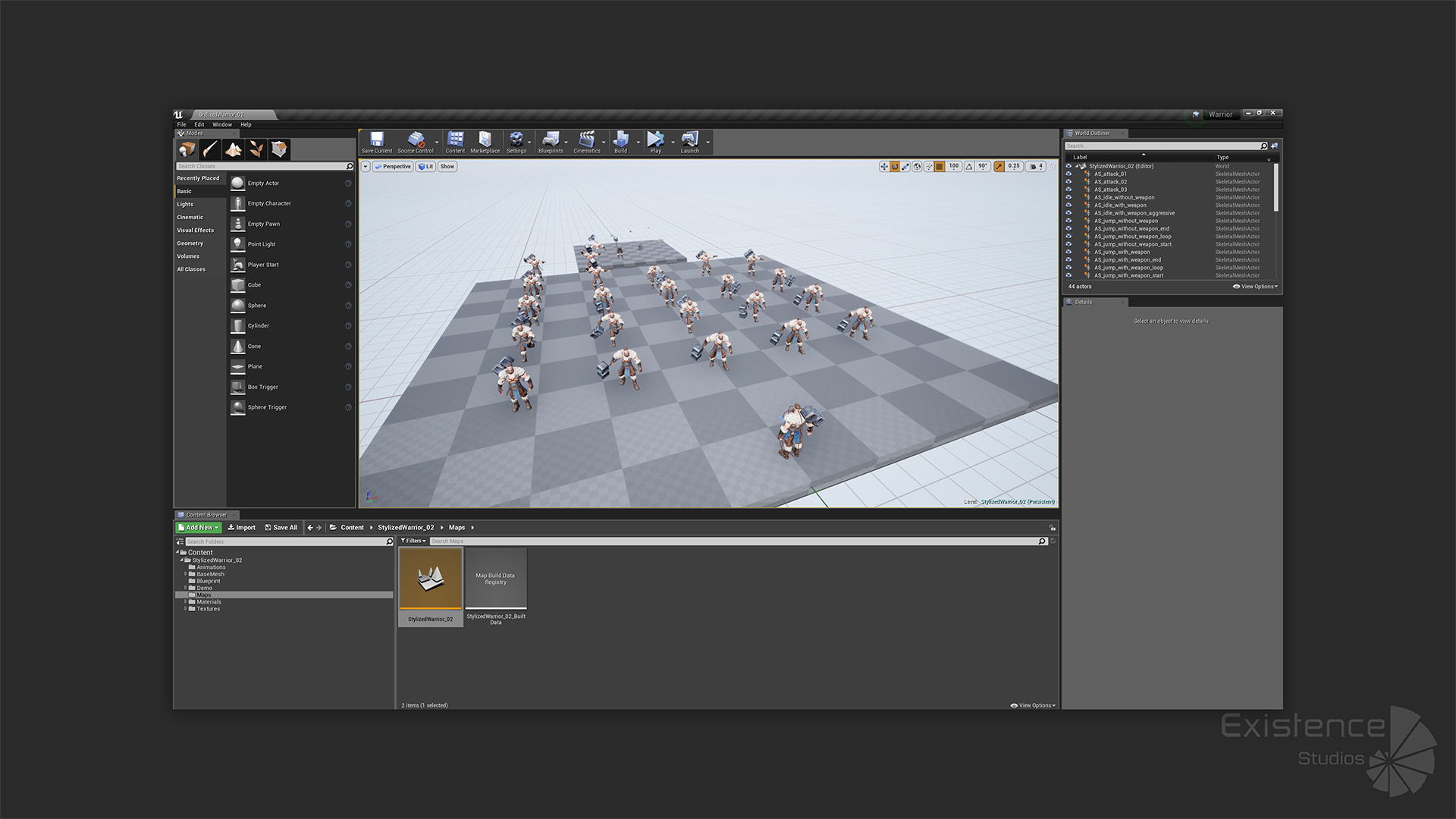Click the Build toolbar icon
Image resolution: width=1456 pixels, height=819 pixels.
pos(620,141)
